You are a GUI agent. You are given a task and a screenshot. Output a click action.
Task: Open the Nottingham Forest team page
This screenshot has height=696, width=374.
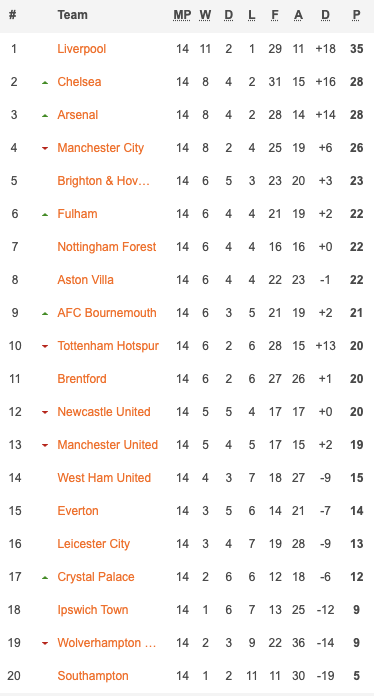pyautogui.click(x=106, y=247)
